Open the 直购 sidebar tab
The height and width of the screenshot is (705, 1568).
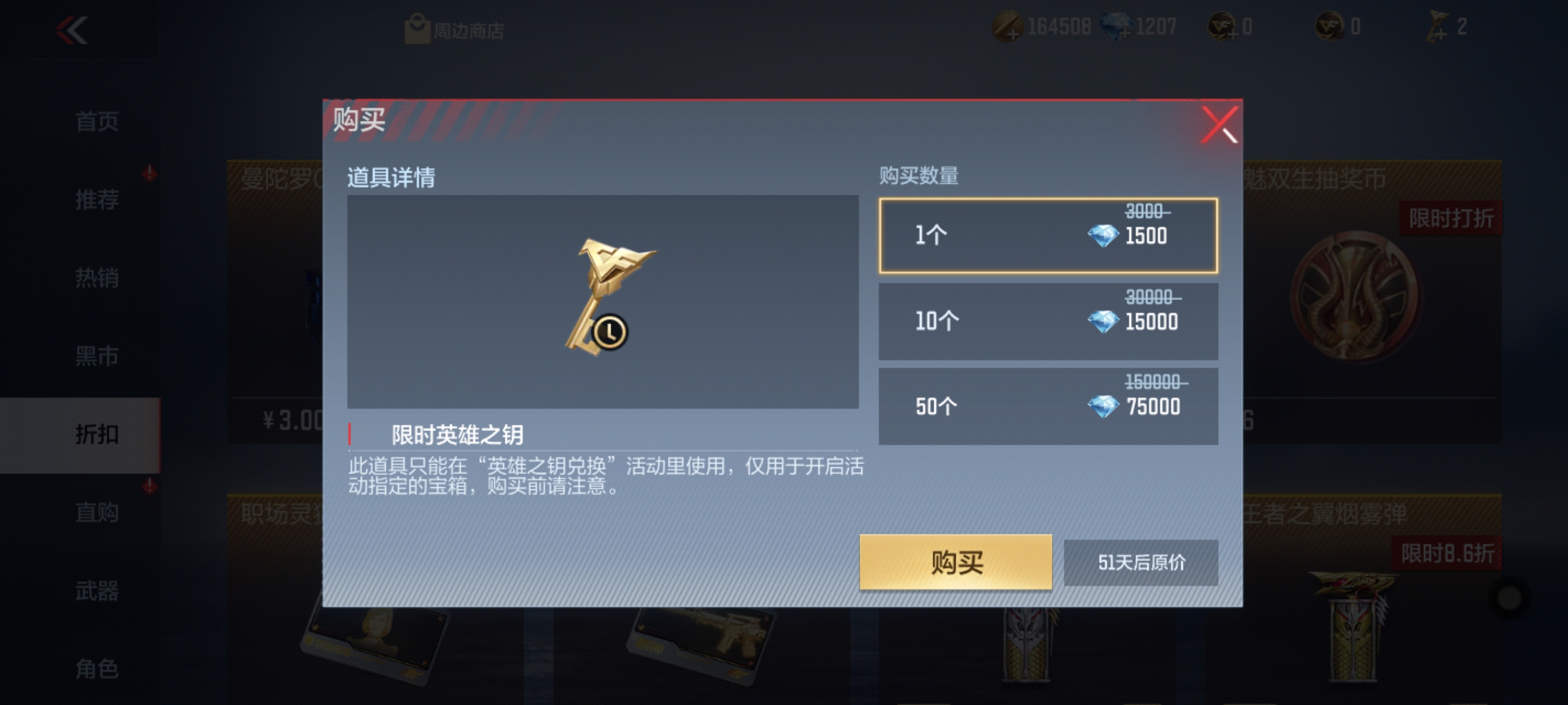(97, 513)
